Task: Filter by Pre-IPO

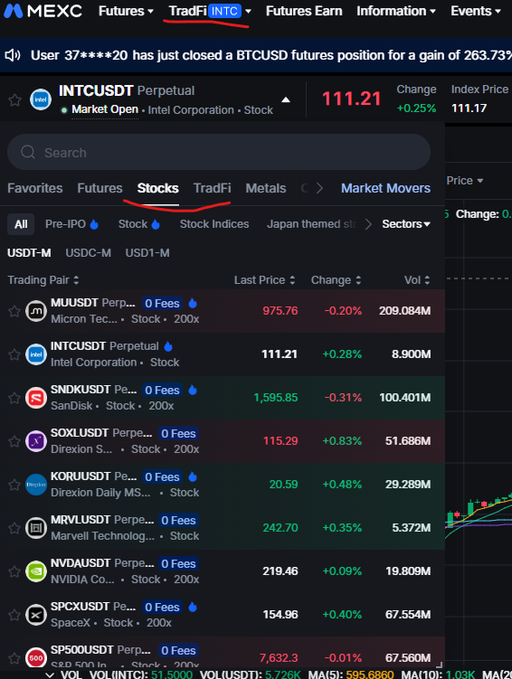Action: 72,224
